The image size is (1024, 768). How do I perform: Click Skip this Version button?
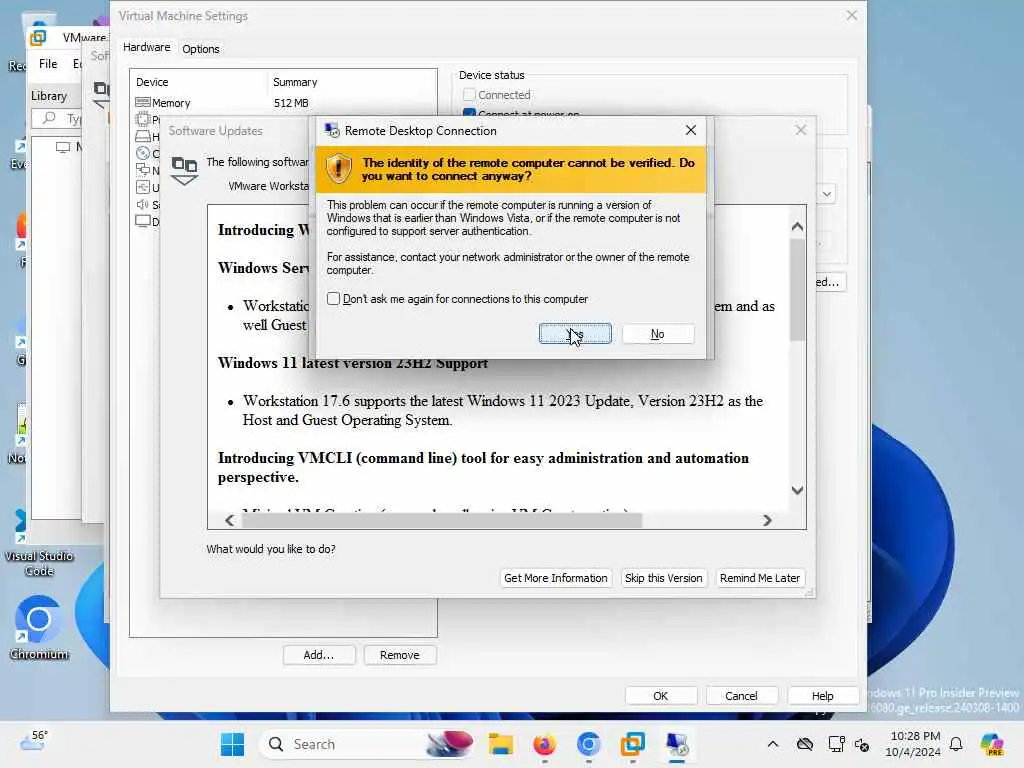click(664, 578)
